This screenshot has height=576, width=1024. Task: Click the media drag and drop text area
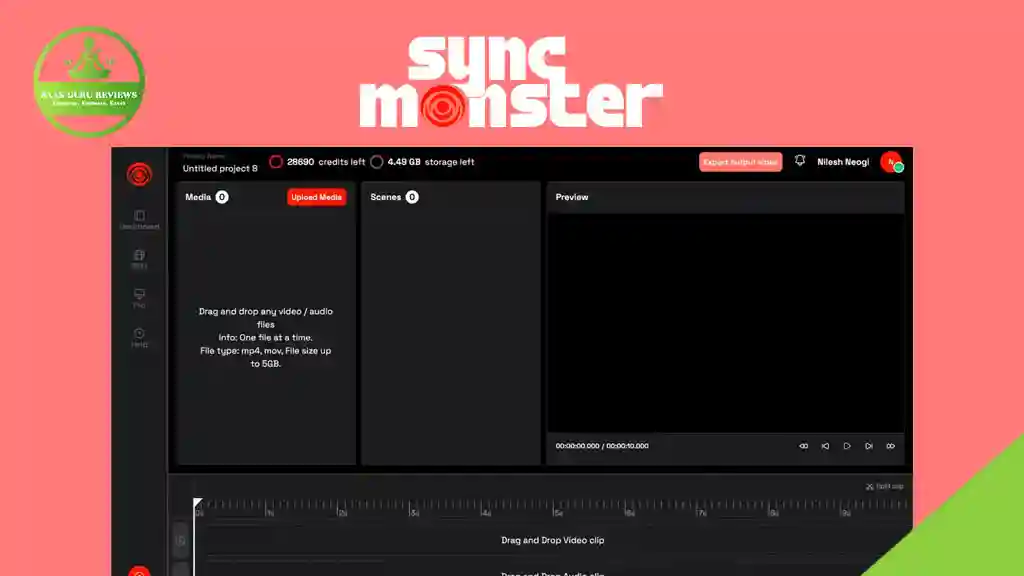pyautogui.click(x=266, y=338)
